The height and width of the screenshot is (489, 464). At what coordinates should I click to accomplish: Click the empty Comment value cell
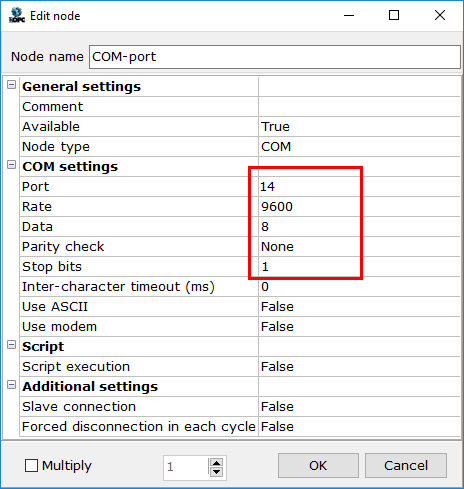click(x=359, y=107)
